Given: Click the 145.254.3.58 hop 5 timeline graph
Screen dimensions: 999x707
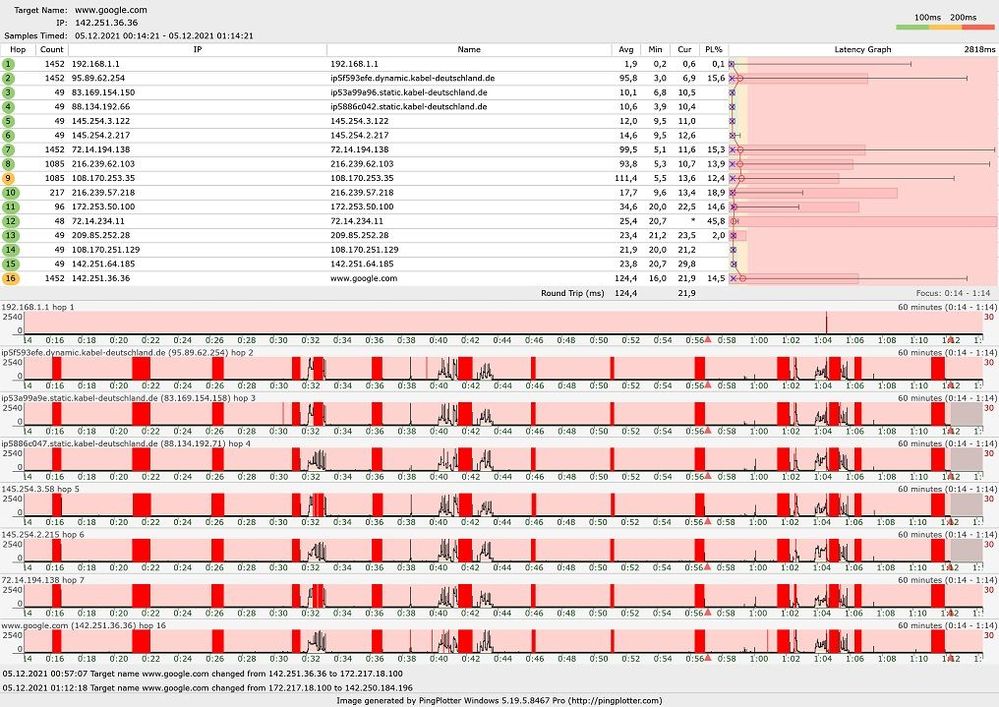Looking at the screenshot, I should click(504, 505).
